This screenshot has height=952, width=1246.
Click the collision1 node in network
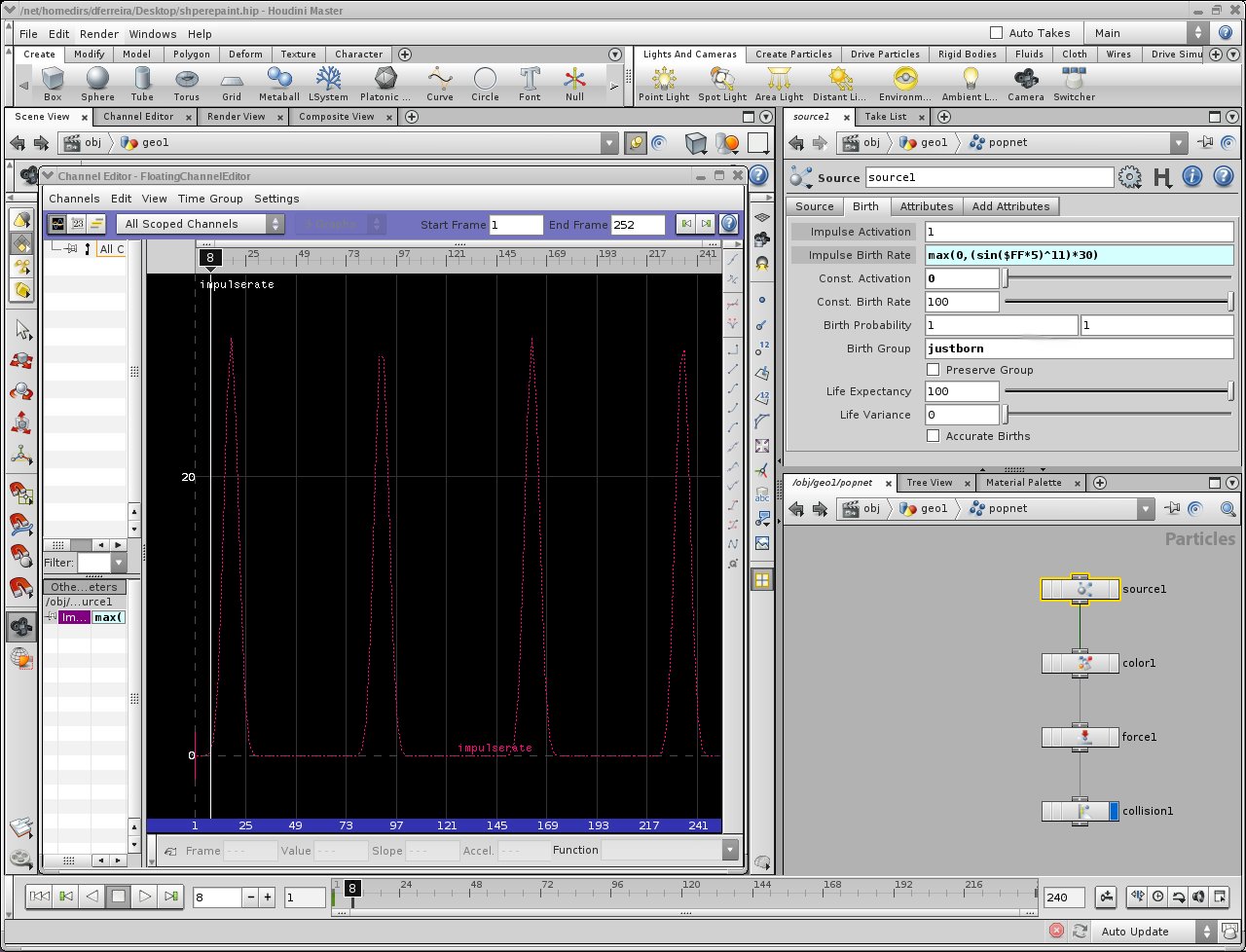1081,811
